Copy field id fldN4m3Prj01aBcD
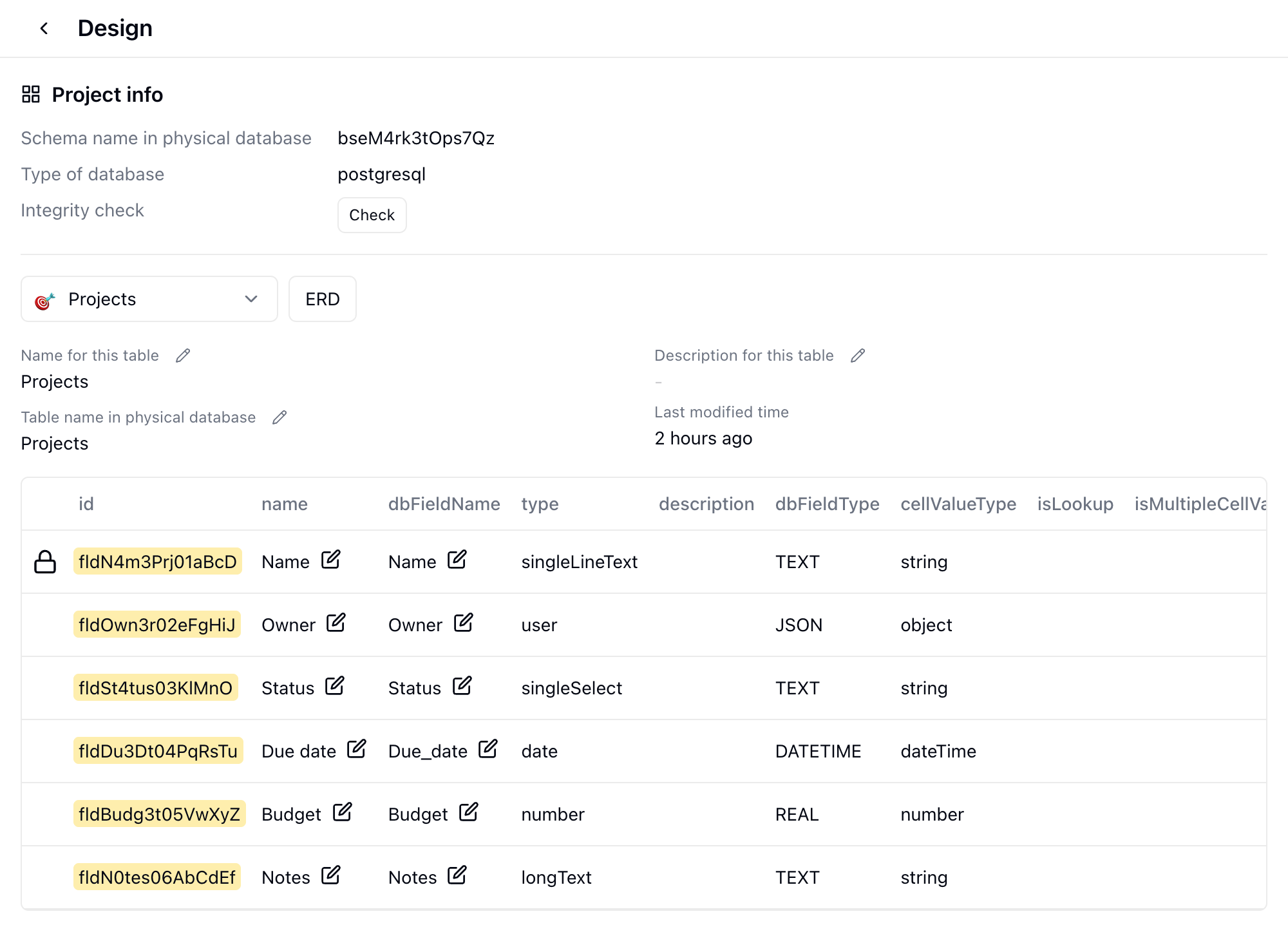The image size is (1288, 952). click(158, 562)
